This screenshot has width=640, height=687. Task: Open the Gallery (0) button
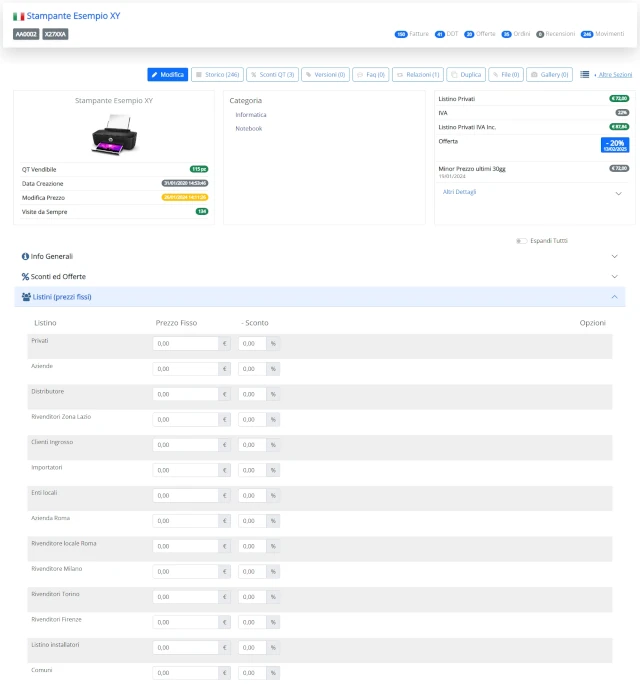pyautogui.click(x=549, y=74)
